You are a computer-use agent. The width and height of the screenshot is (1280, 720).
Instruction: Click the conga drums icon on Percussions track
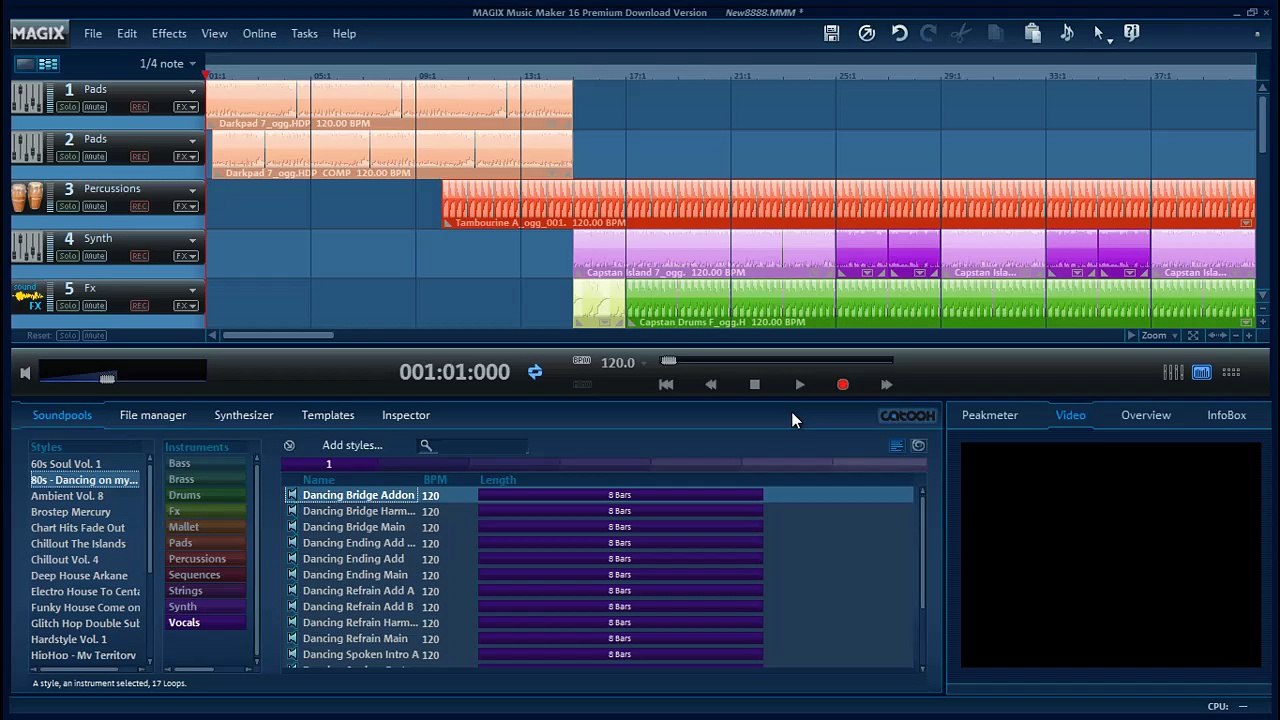pyautogui.click(x=28, y=197)
